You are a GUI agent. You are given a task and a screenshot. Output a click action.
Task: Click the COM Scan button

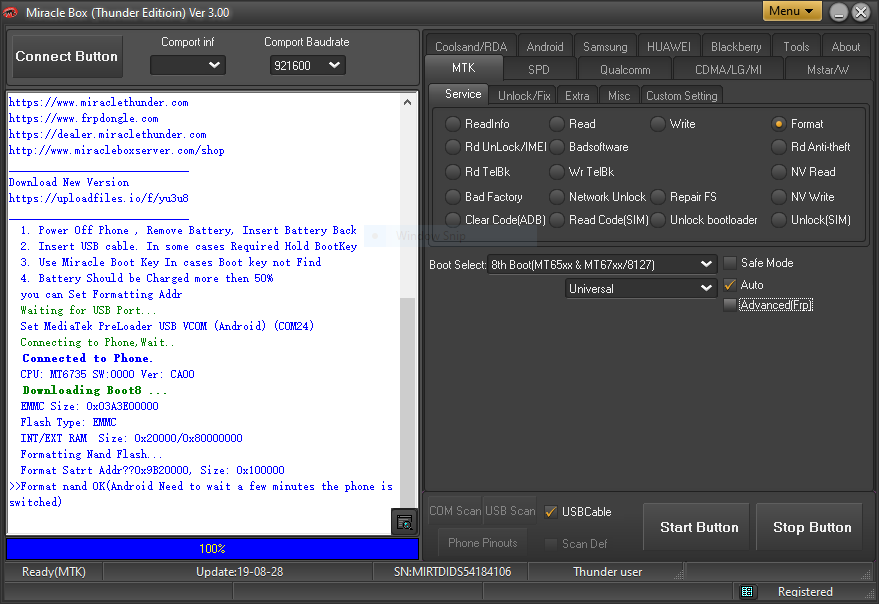[x=455, y=511]
